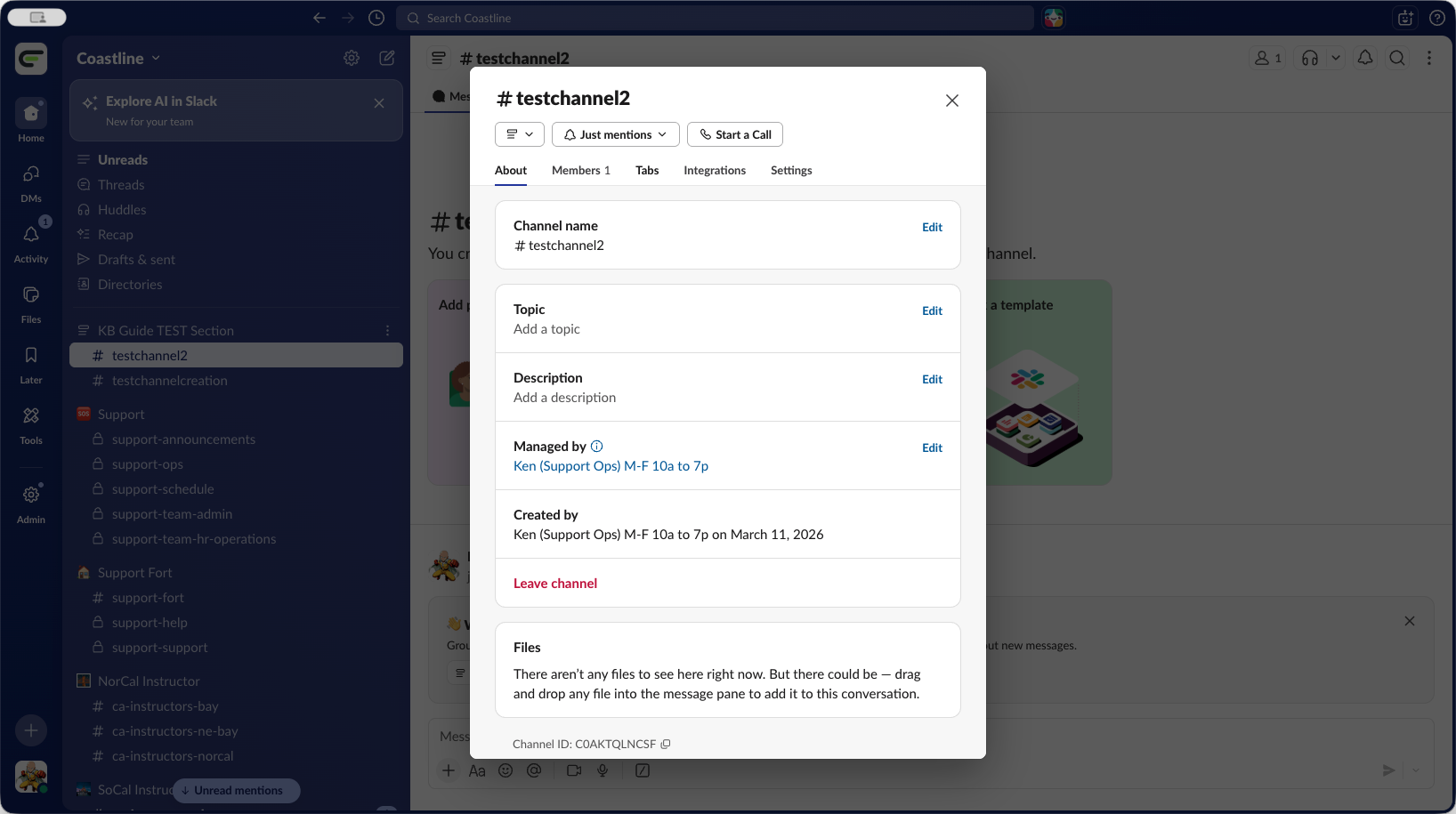1456x814 pixels.
Task: Edit the channel Topic
Action: tap(932, 310)
